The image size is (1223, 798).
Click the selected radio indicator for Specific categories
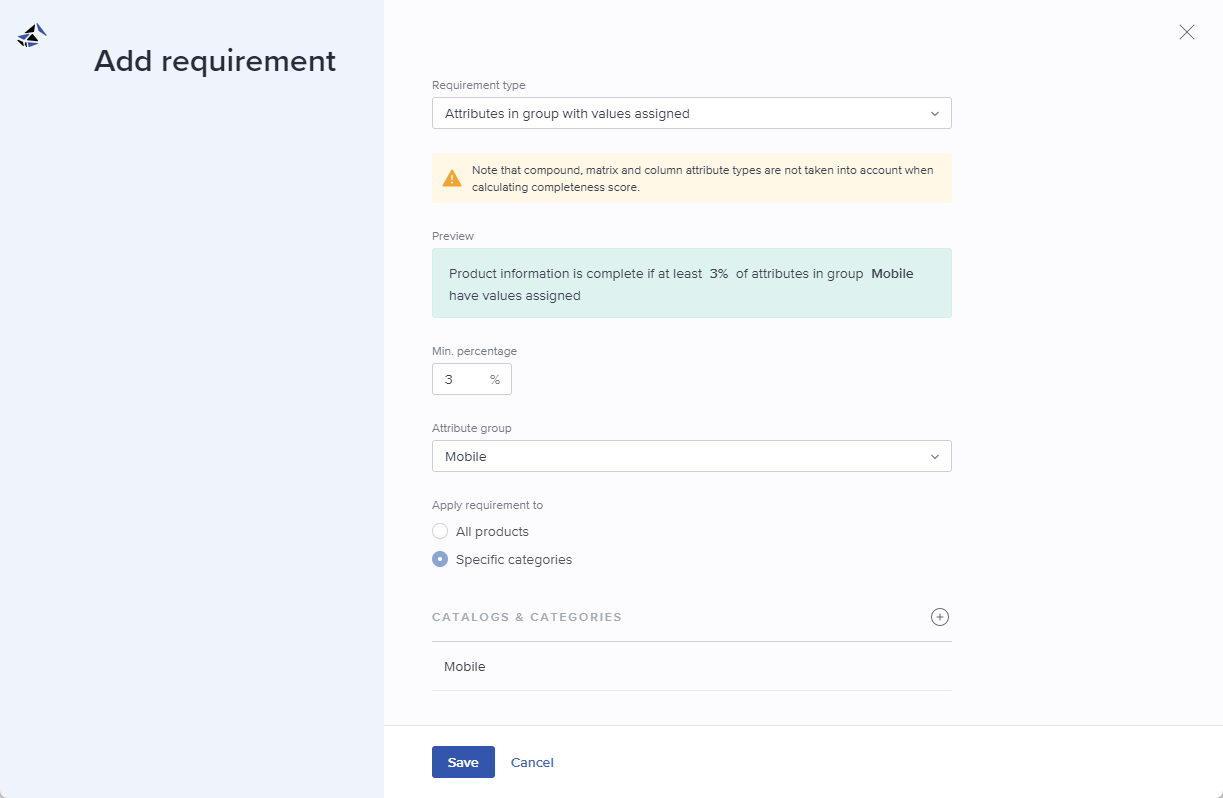[x=440, y=559]
